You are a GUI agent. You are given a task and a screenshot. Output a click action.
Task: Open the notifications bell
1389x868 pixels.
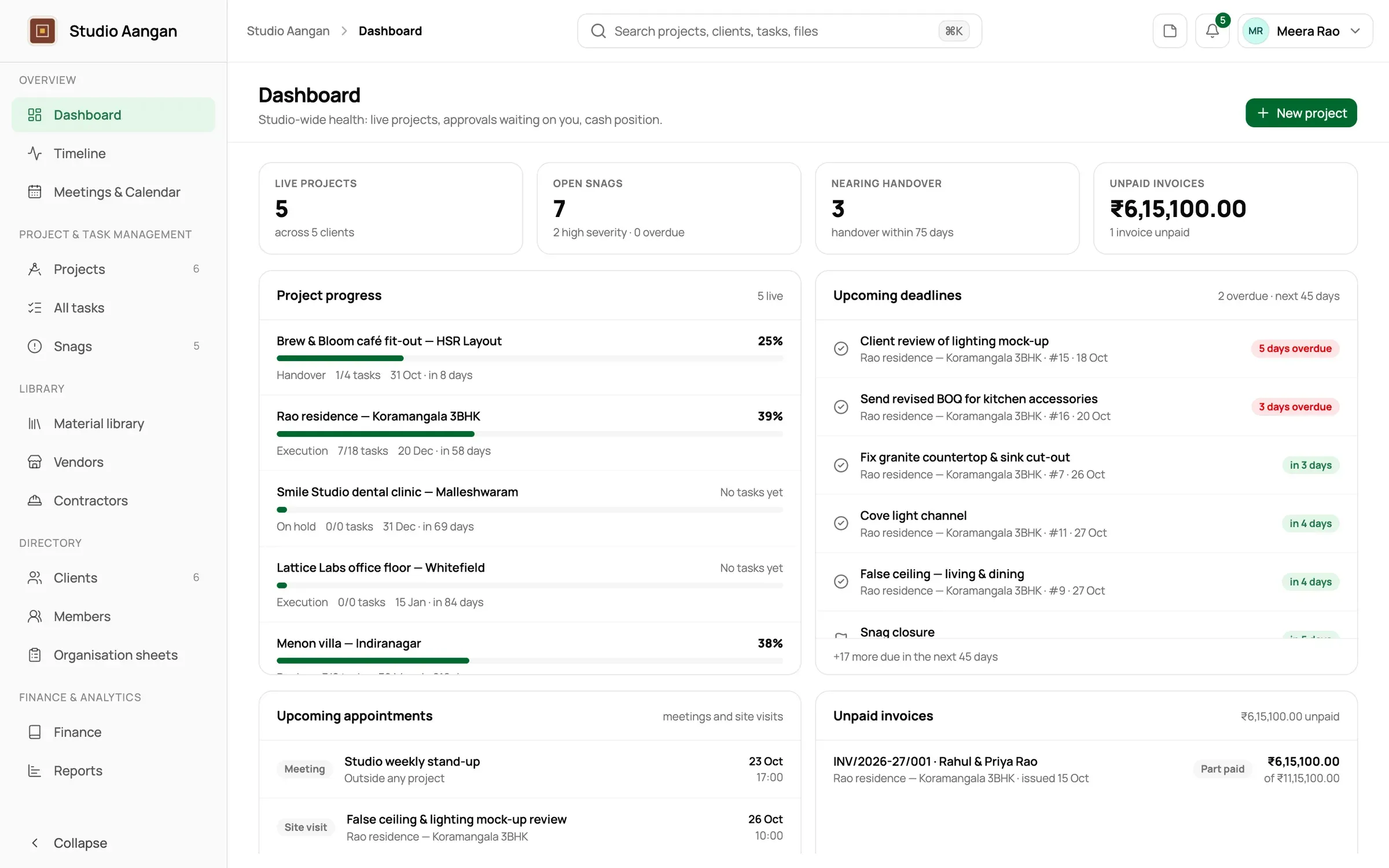pos(1212,31)
